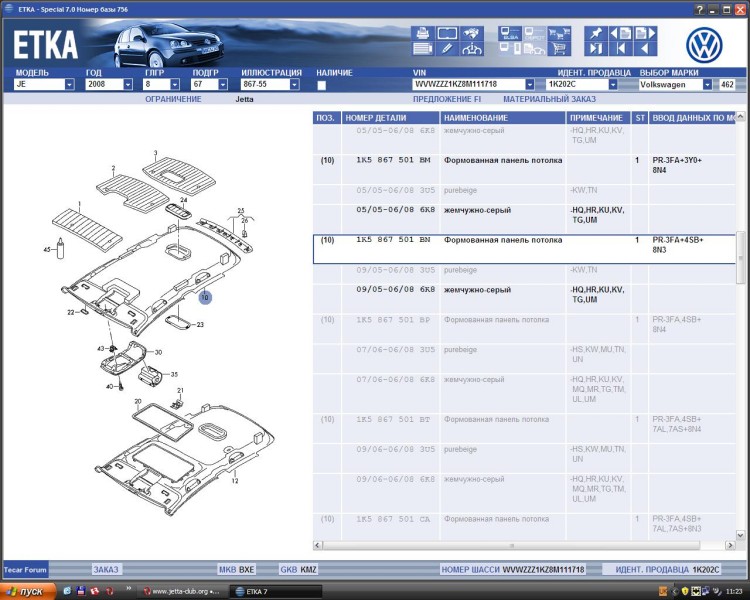Open the ИЛЛЮСТРАЦИЯ dropdown showing 867-55

click(294, 85)
